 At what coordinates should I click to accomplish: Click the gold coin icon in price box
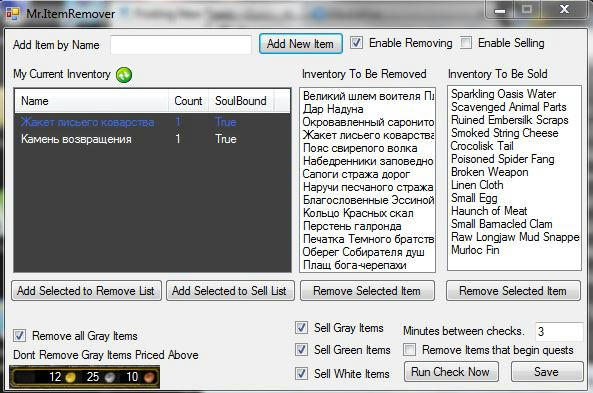(70, 377)
